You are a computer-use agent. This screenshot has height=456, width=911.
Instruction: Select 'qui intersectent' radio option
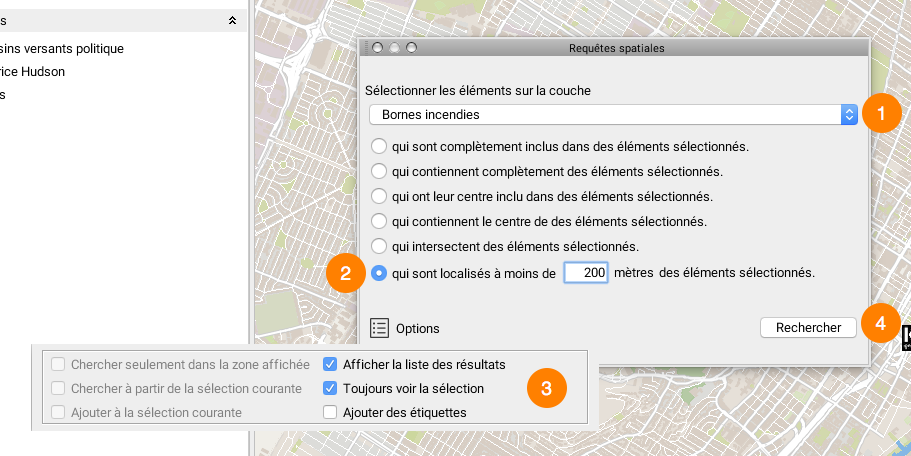(x=380, y=245)
